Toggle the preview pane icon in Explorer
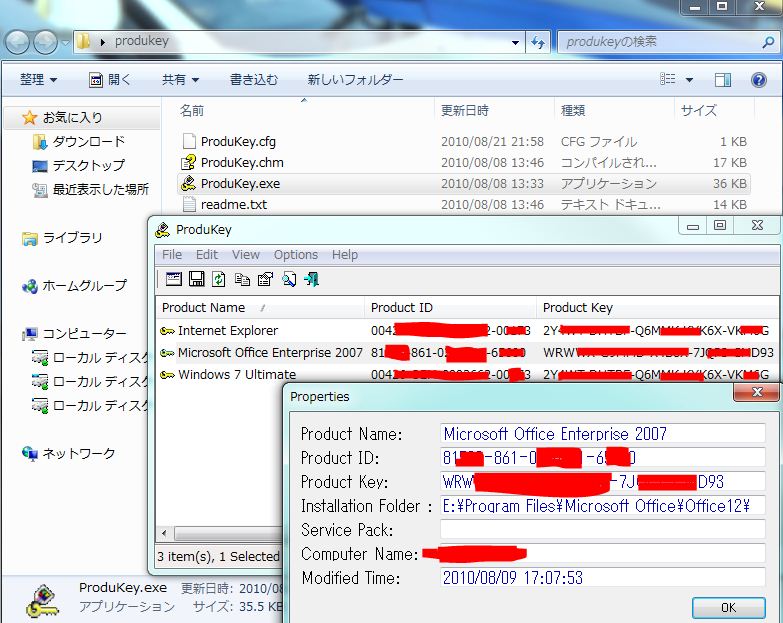This screenshot has width=783, height=623. click(x=723, y=79)
